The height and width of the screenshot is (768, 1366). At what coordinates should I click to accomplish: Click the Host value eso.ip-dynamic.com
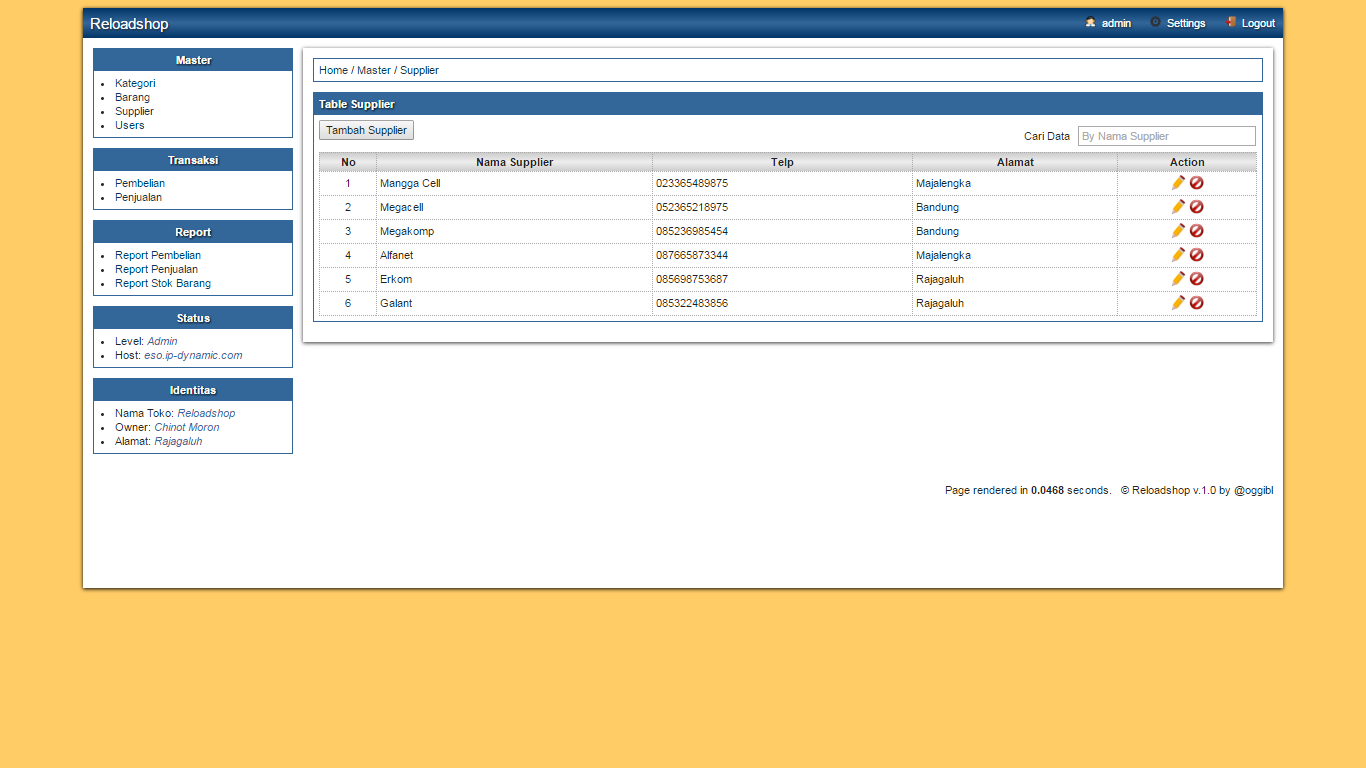click(193, 355)
